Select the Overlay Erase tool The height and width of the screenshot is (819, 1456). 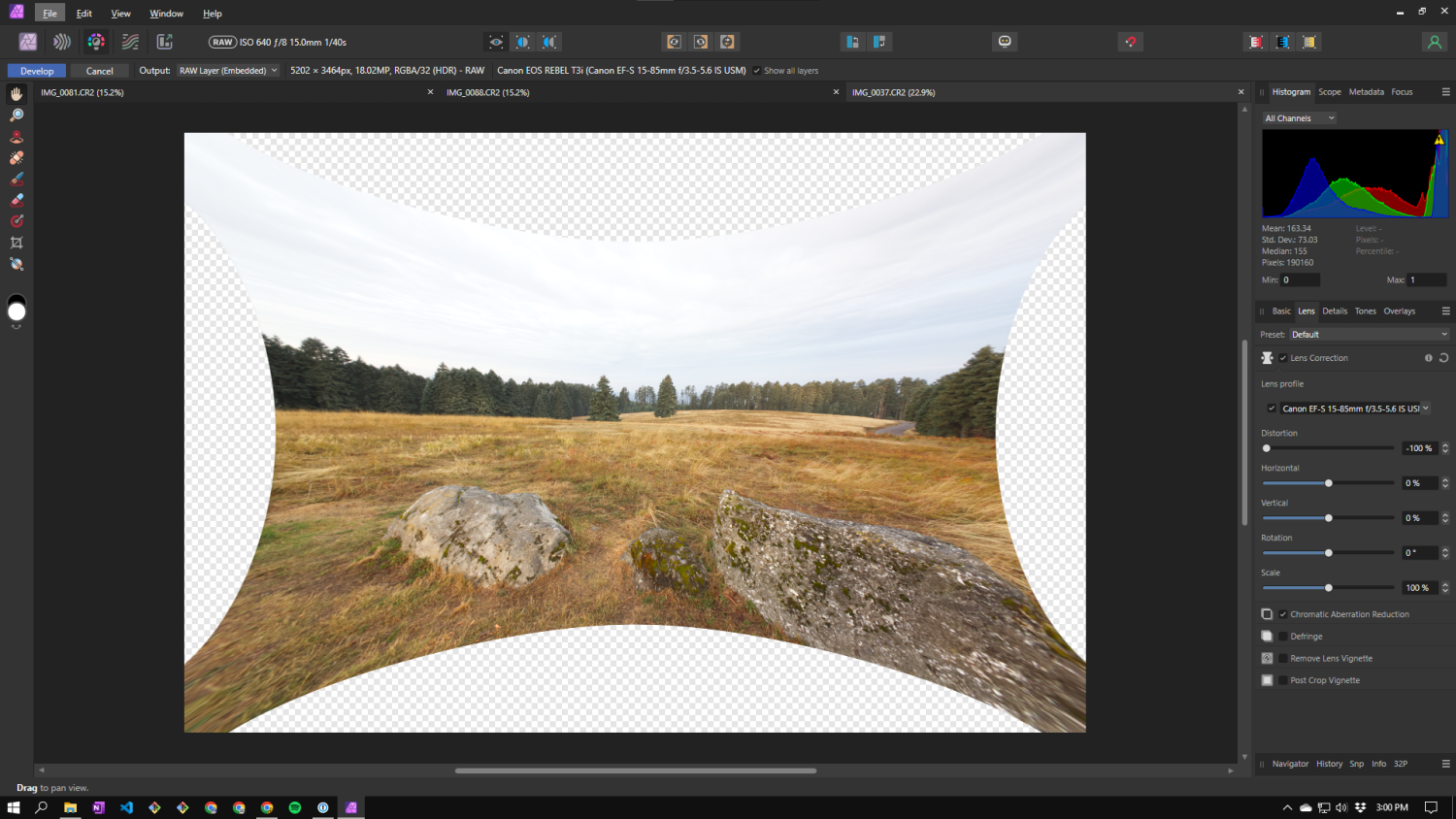[17, 200]
